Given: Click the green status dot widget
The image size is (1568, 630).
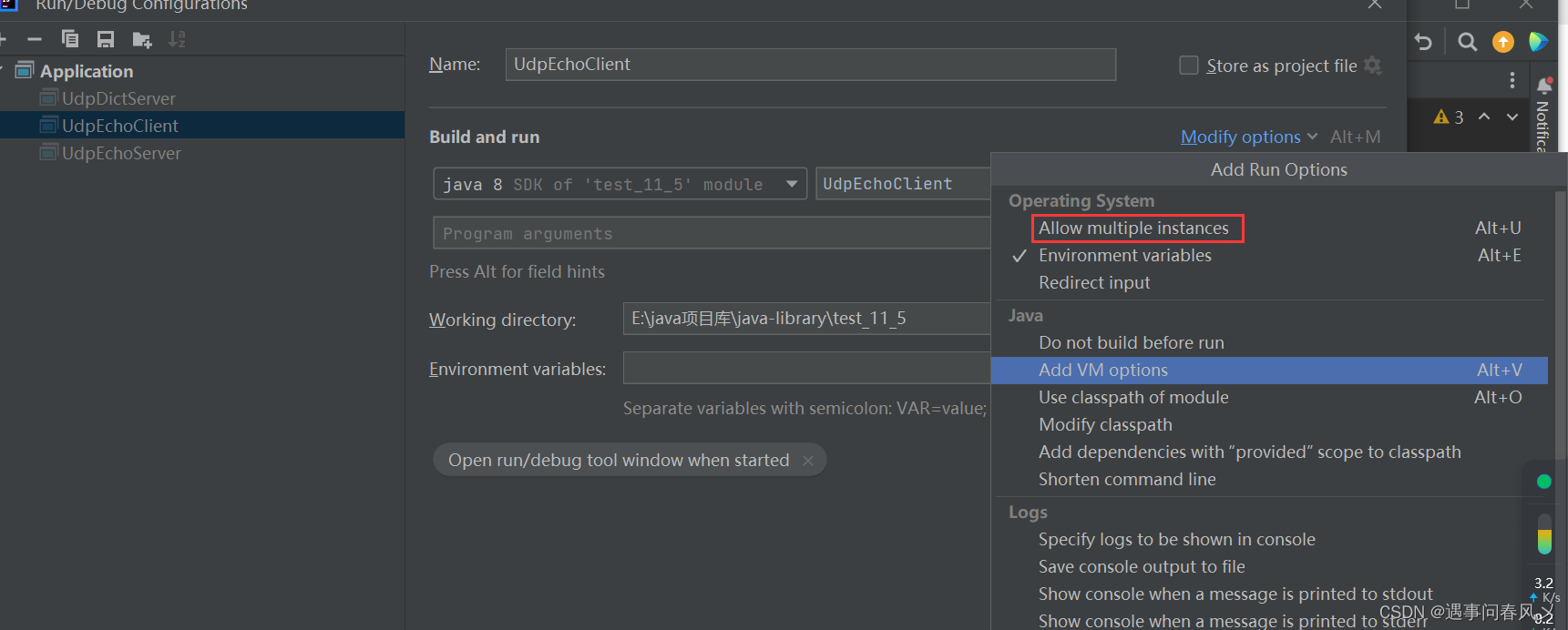Looking at the screenshot, I should (1543, 482).
